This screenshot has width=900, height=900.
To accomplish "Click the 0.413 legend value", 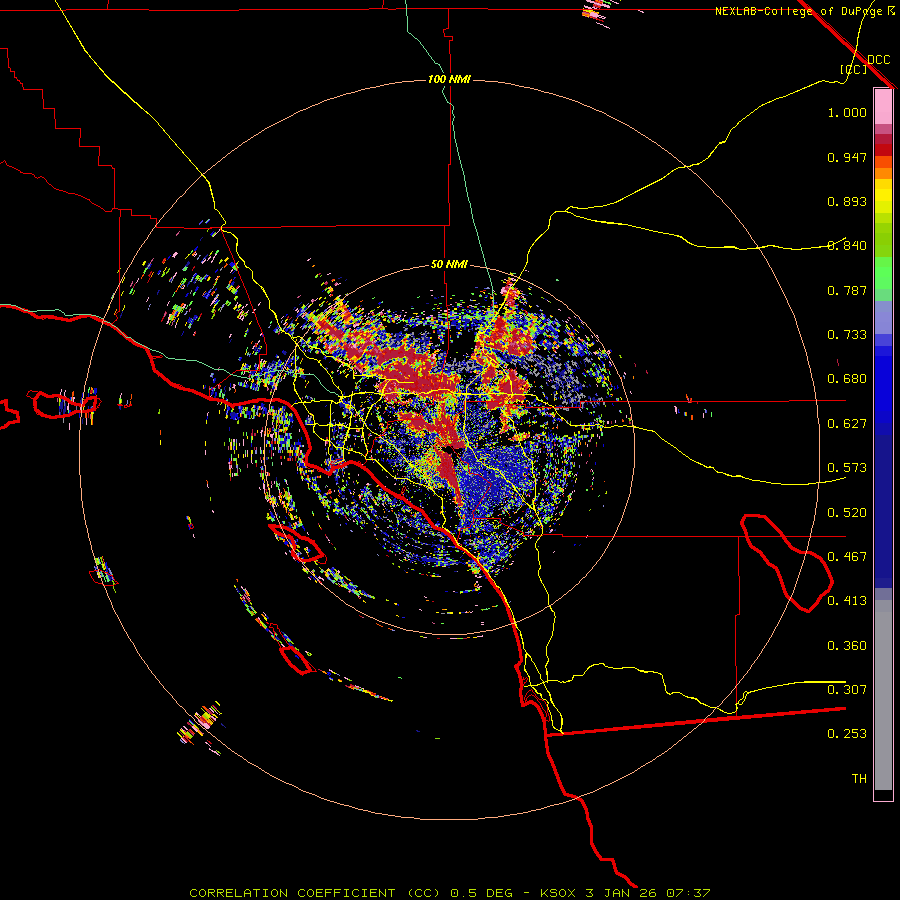I will [x=847, y=601].
